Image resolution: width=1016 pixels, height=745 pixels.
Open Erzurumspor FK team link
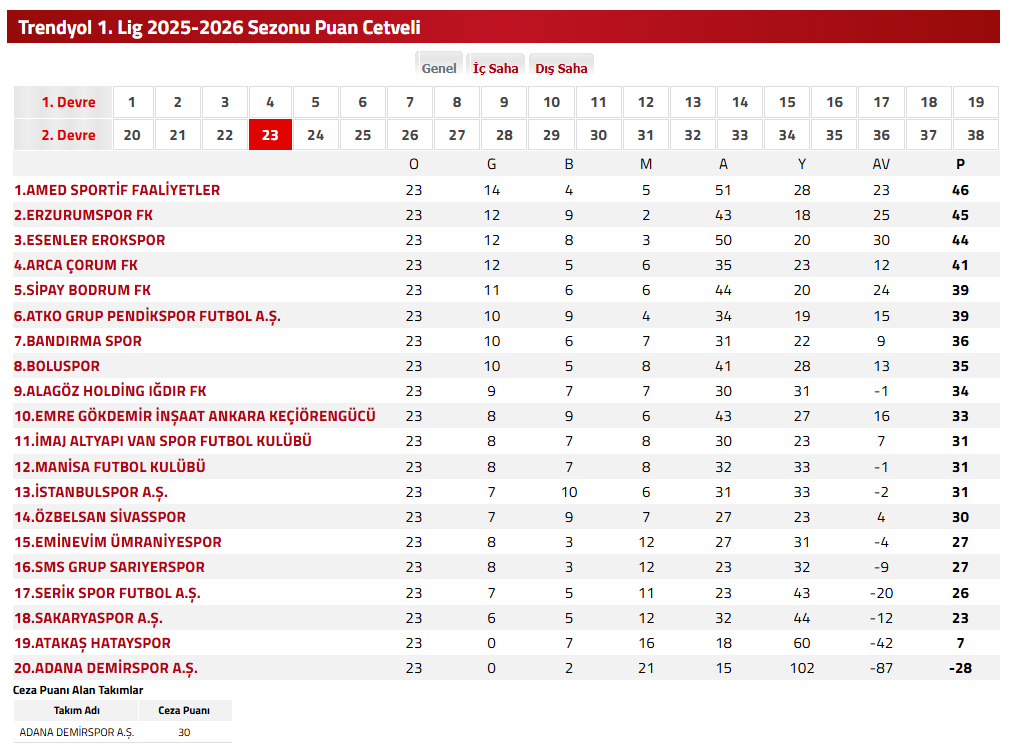tap(83, 215)
